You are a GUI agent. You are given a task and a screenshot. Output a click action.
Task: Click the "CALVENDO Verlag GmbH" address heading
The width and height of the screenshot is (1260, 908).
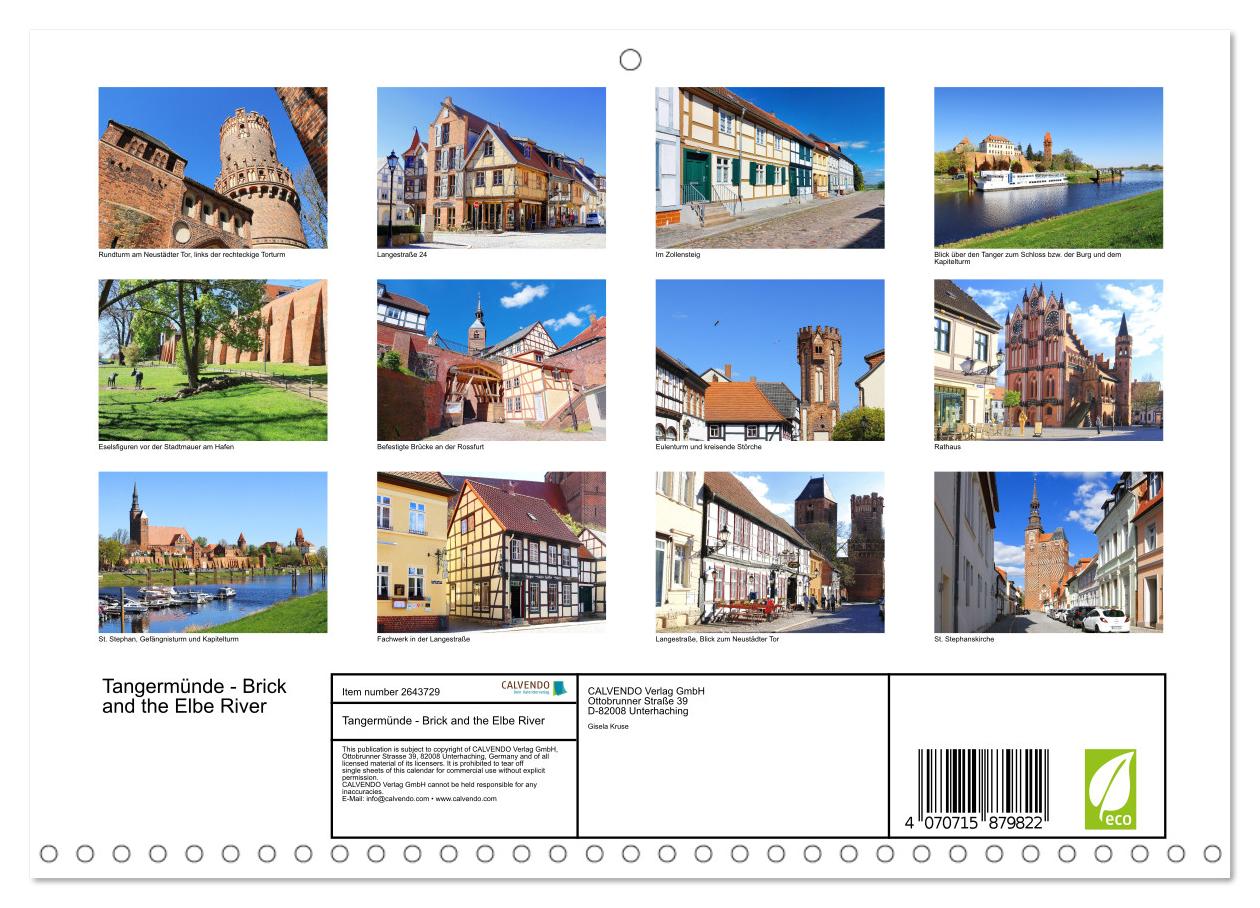pos(646,691)
